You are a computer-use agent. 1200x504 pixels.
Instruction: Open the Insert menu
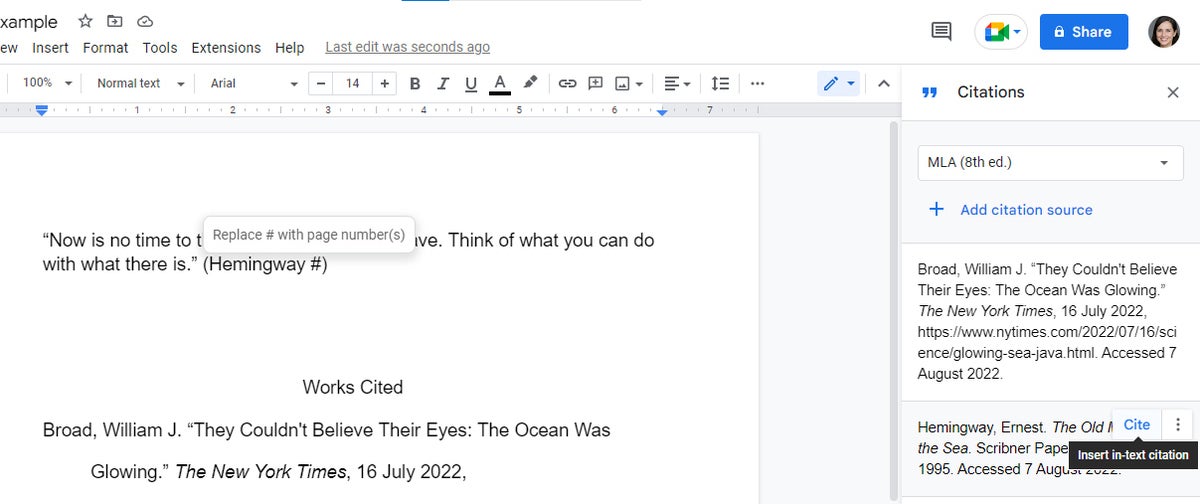(x=50, y=47)
